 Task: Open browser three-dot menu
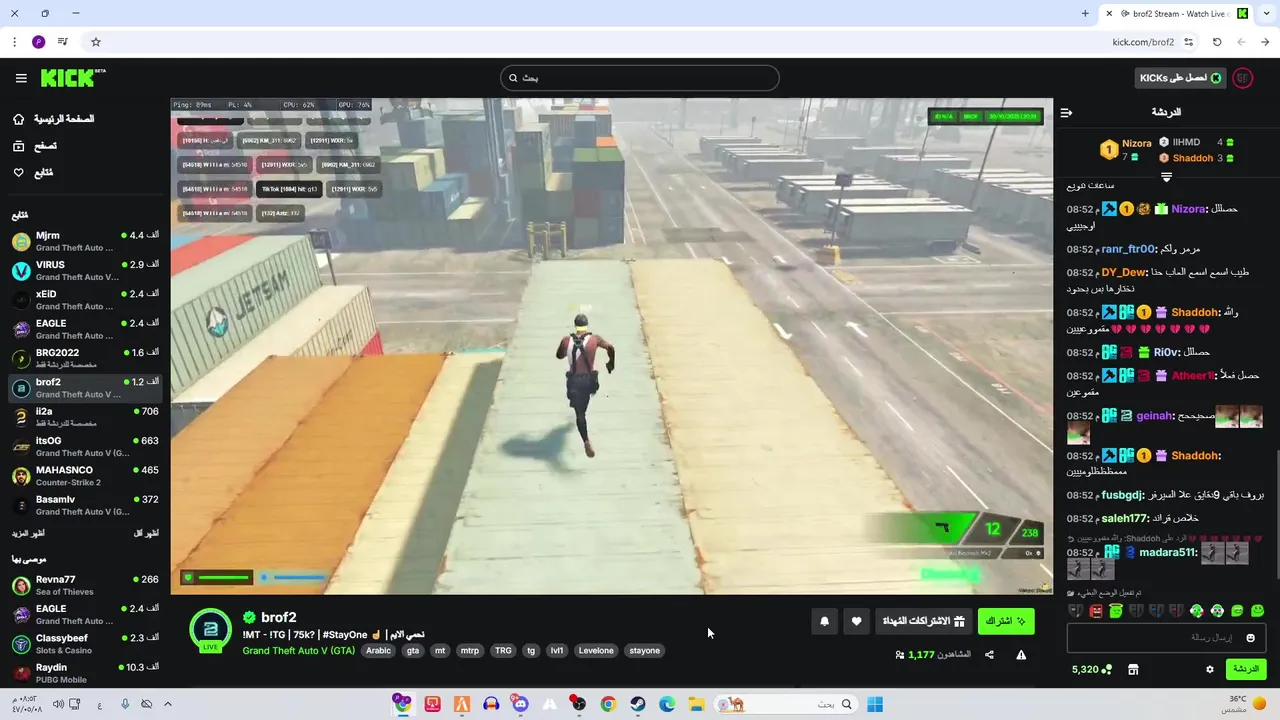[14, 42]
